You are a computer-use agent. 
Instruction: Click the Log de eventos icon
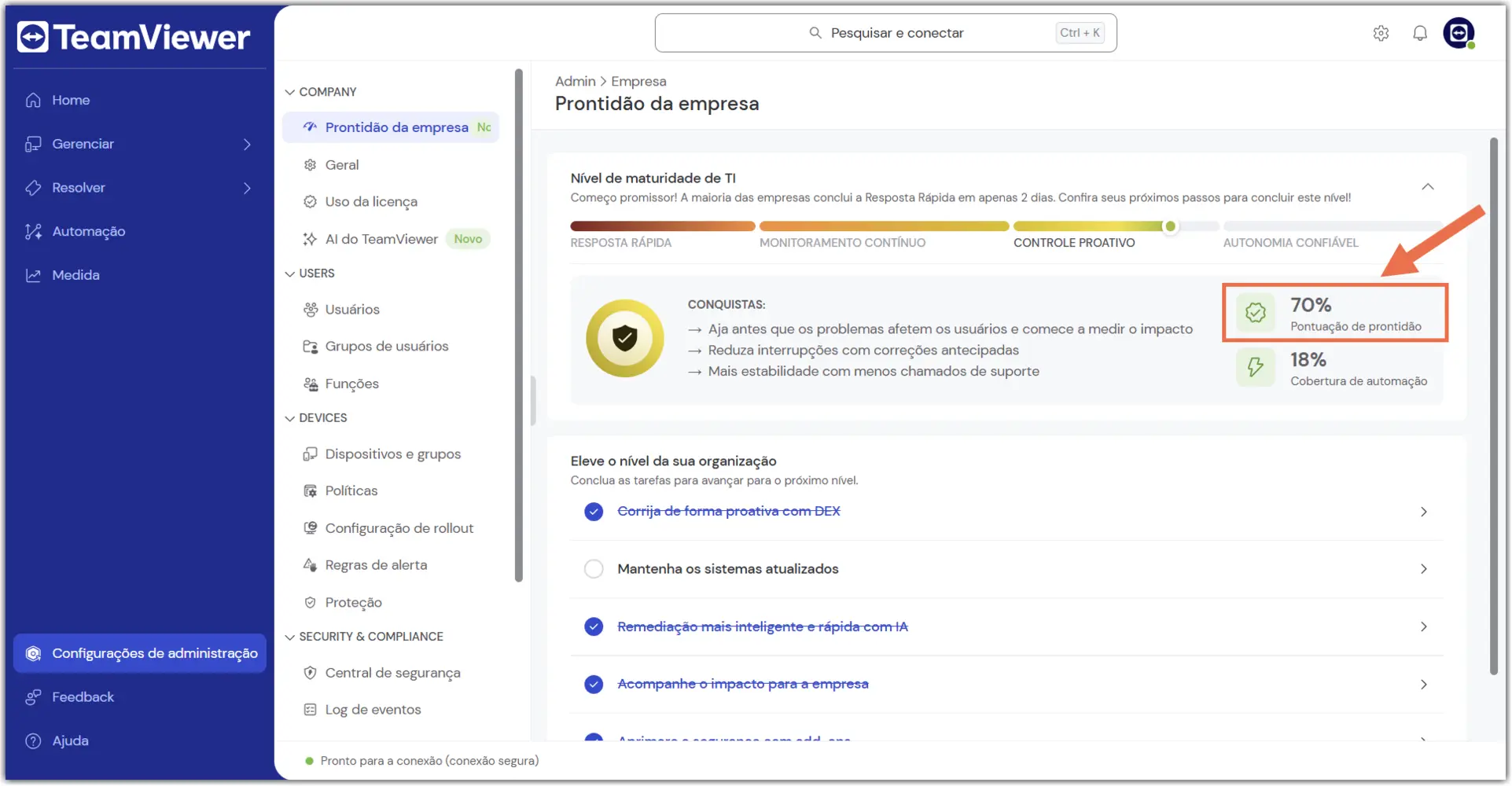click(x=310, y=710)
